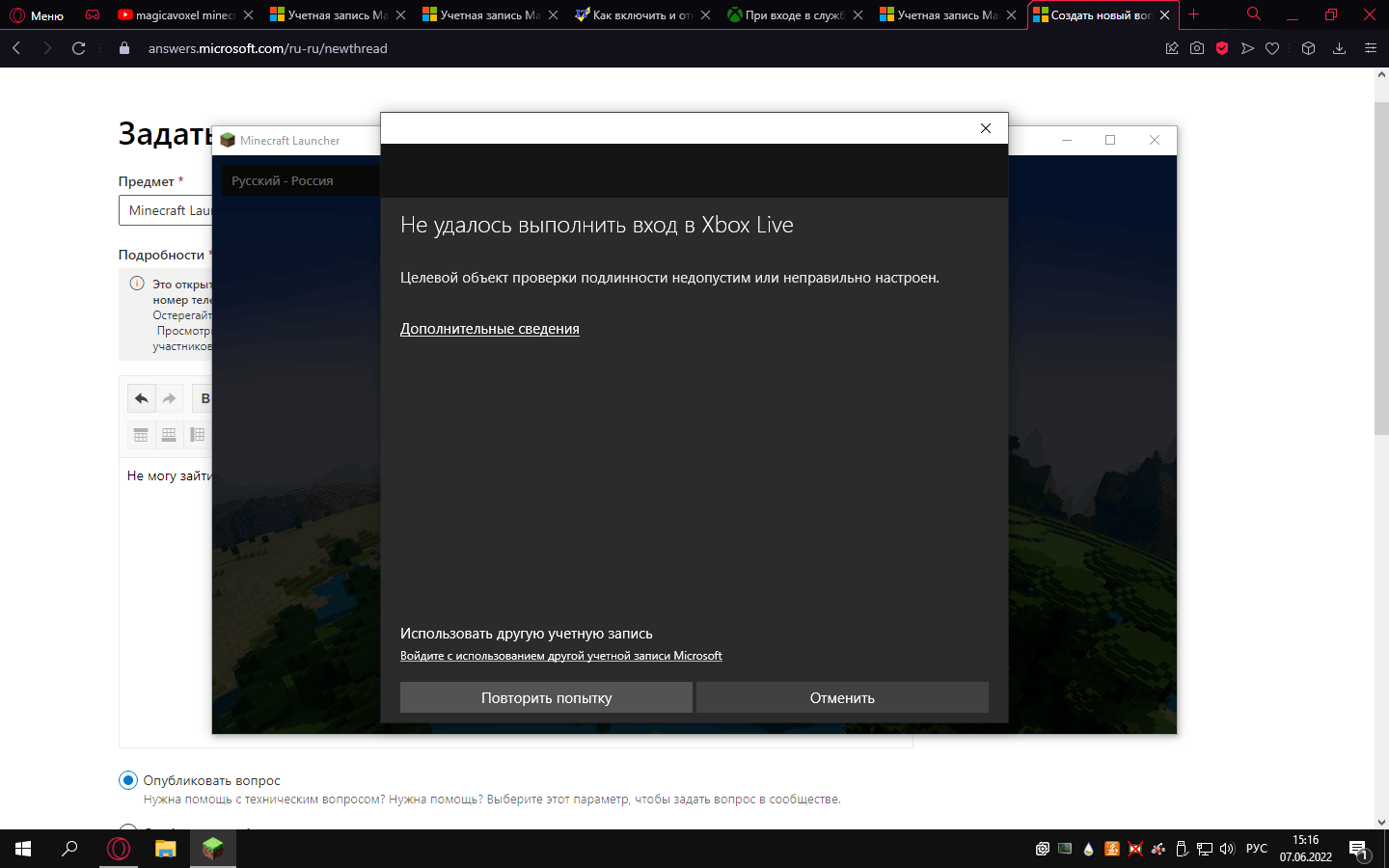Click the Не удалось выполнить вход heading
Screen dimensions: 1389x868
(x=597, y=225)
